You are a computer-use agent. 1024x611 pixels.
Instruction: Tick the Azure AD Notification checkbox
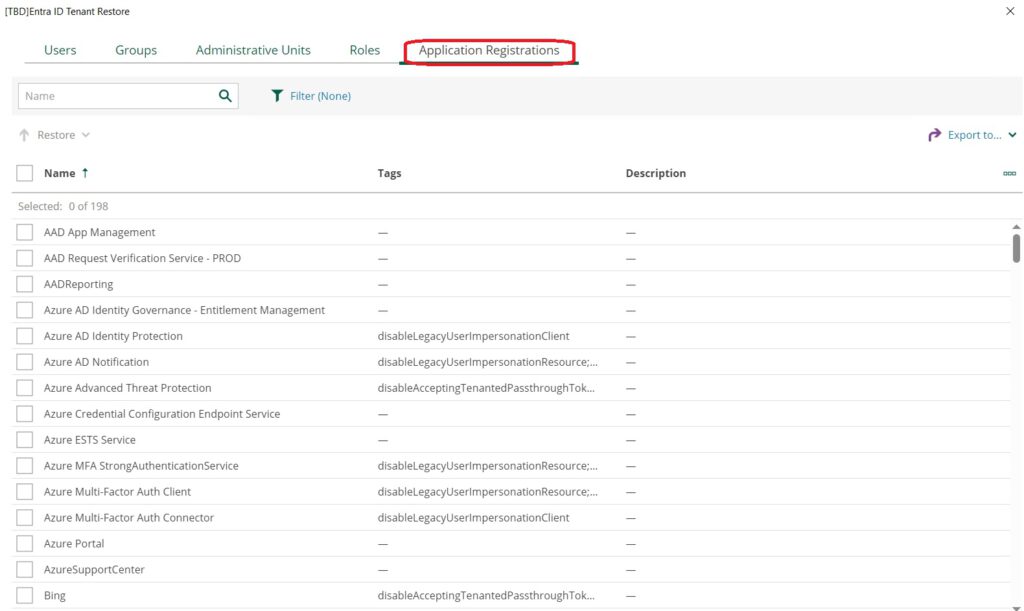click(25, 362)
